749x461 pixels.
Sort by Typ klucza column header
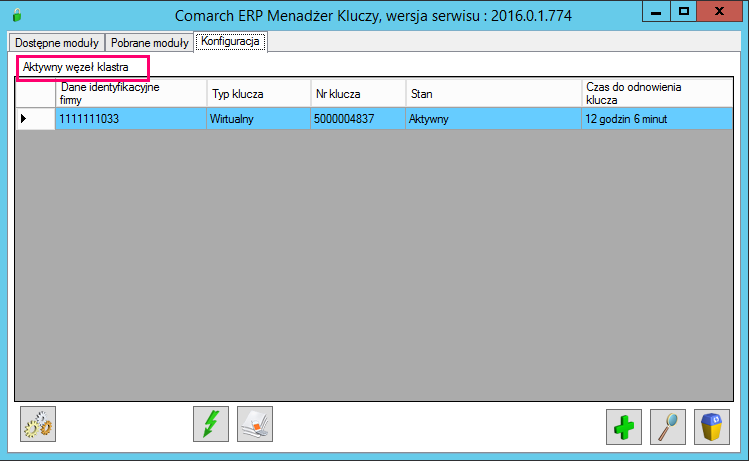(x=258, y=93)
